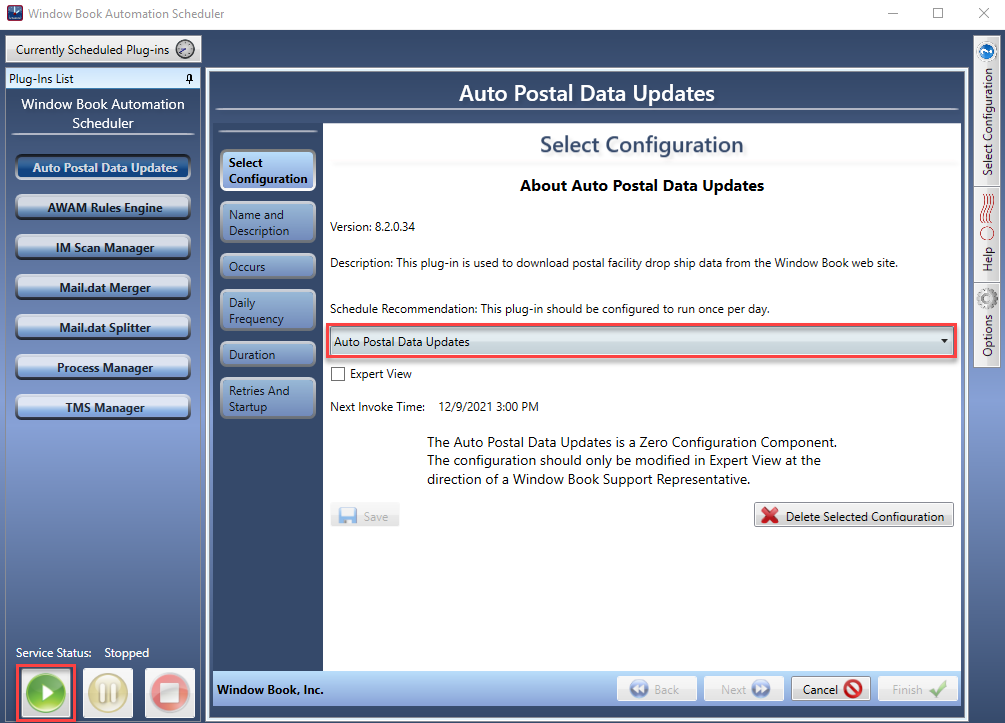Screen dimensions: 1005x723
Task: Open the Options side tab
Action: point(987,325)
